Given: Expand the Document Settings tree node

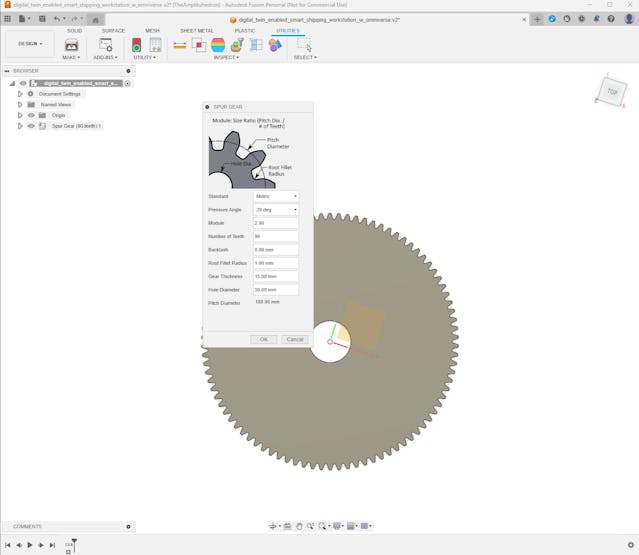Looking at the screenshot, I should point(20,94).
